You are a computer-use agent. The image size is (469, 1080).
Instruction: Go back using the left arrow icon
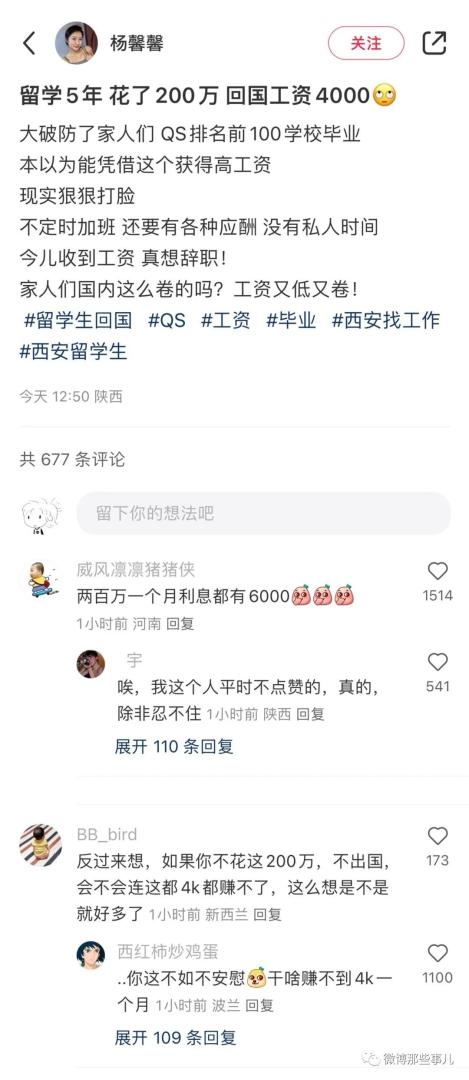(30, 43)
